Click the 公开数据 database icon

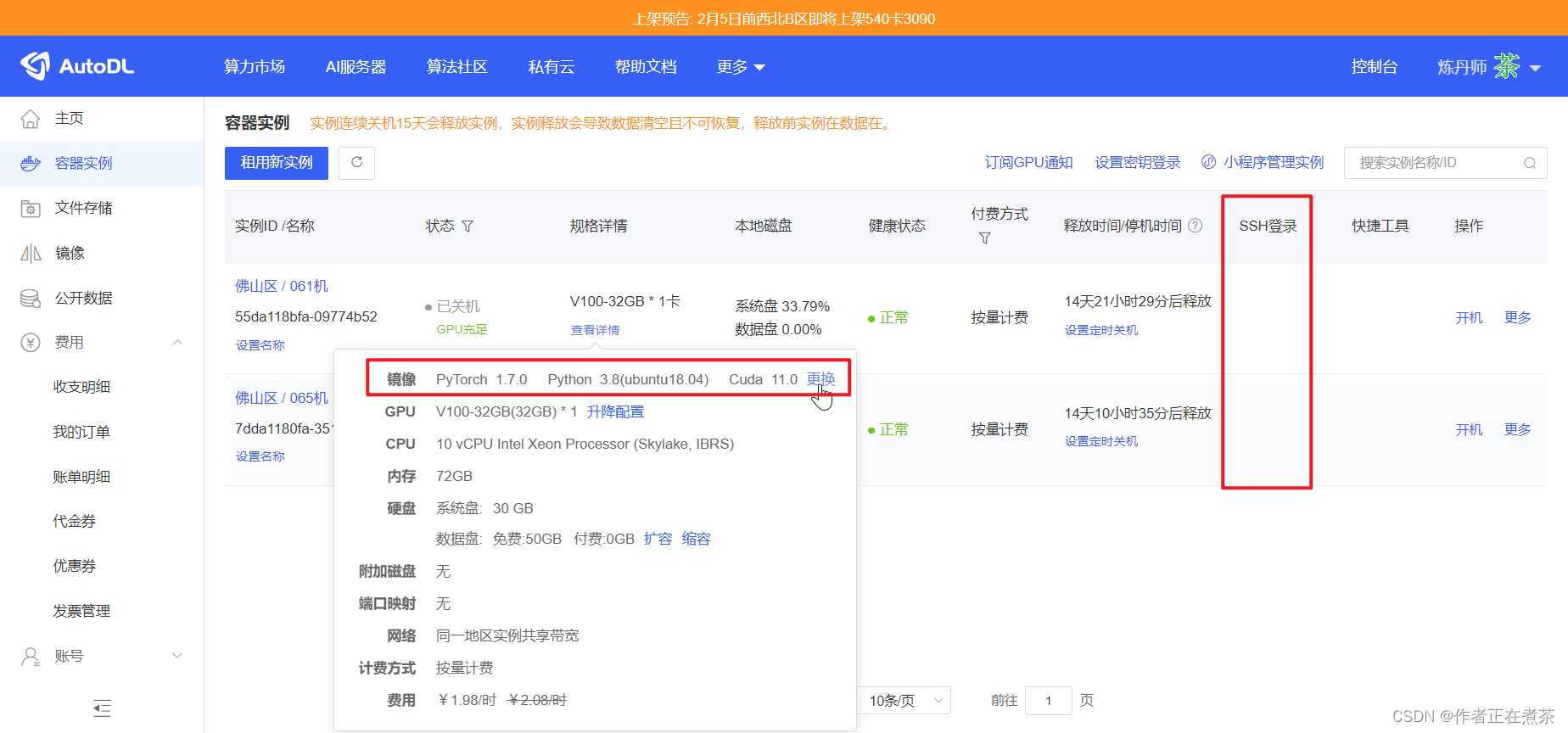coord(31,299)
